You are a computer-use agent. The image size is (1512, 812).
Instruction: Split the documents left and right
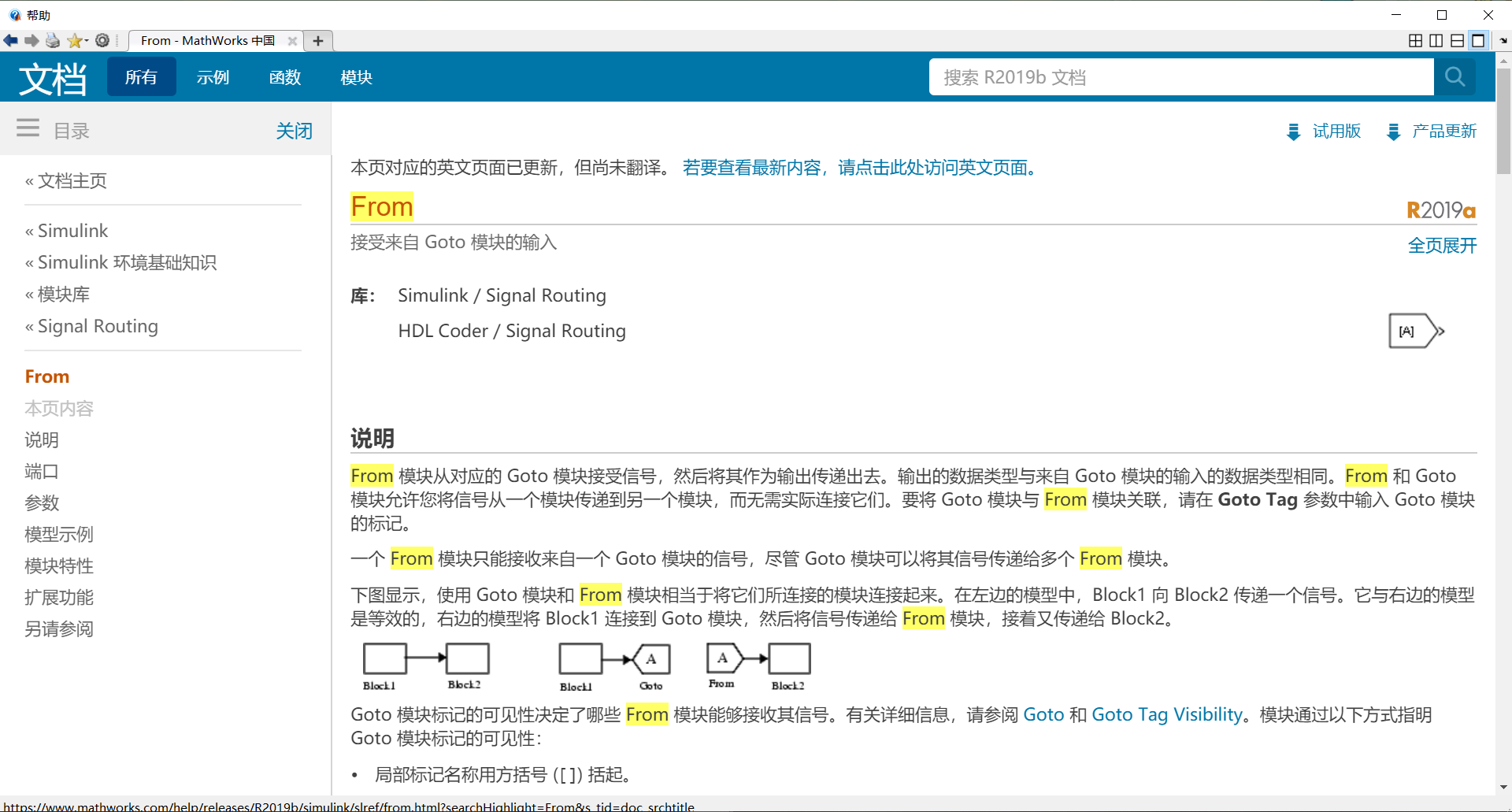(x=1436, y=41)
